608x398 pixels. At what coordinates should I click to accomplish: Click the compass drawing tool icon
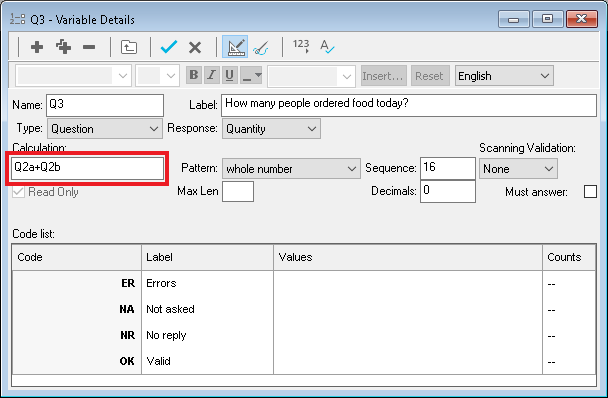click(261, 47)
